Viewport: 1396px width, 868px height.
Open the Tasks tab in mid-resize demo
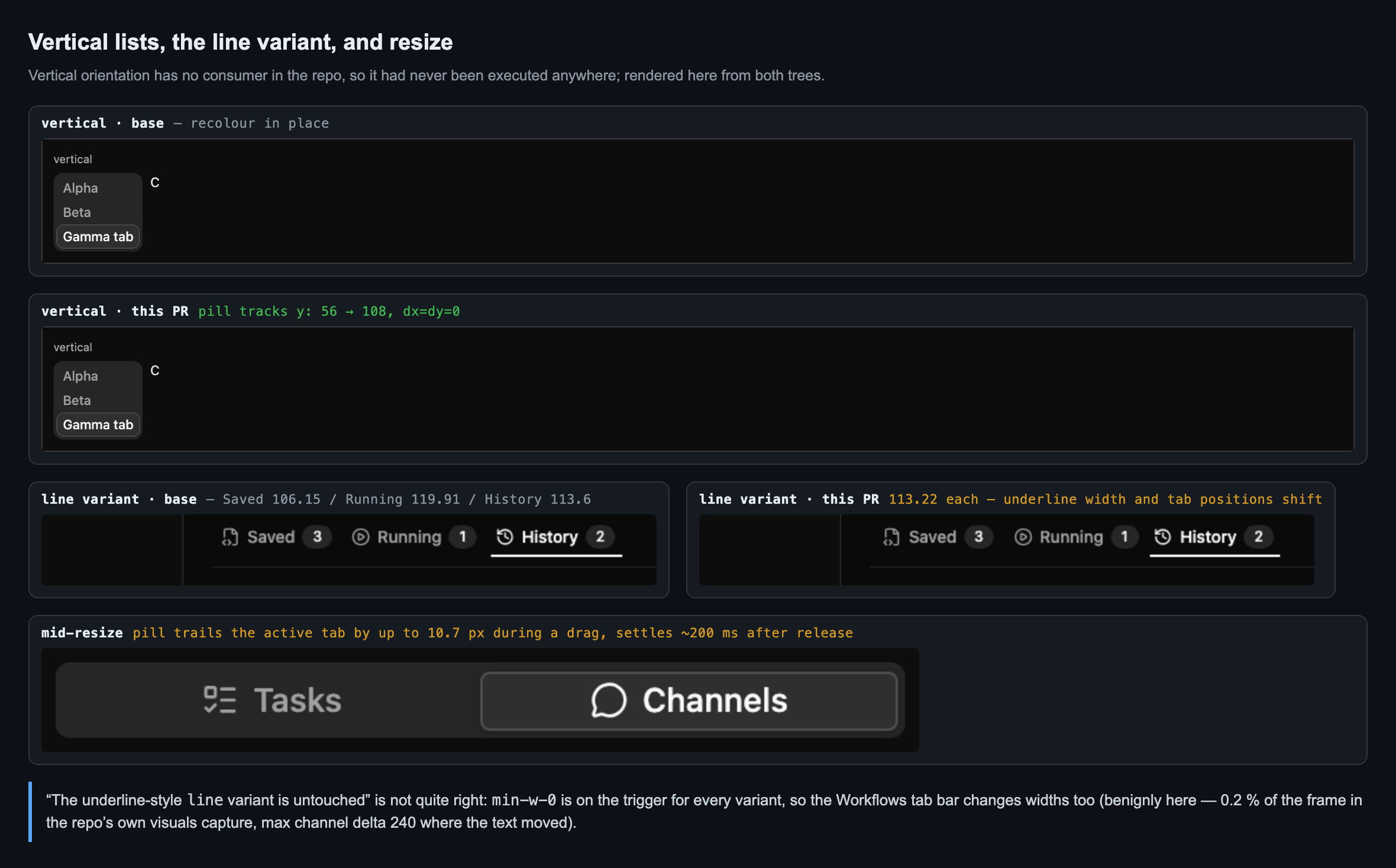[x=272, y=700]
